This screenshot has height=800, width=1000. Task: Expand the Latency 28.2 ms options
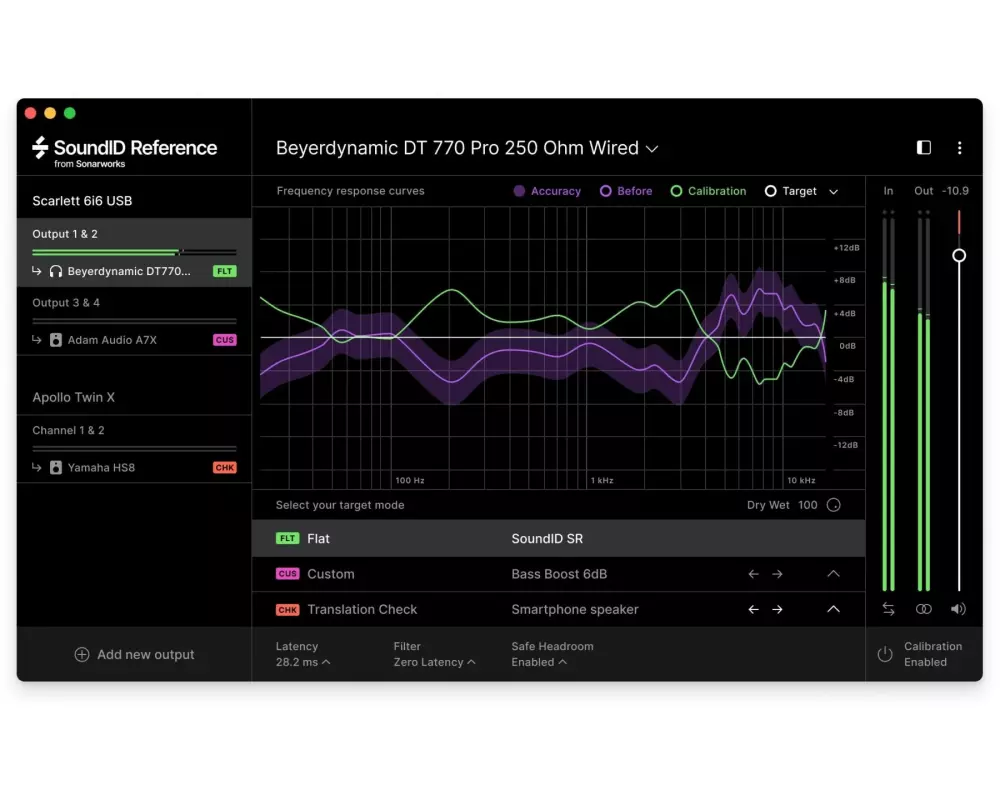point(303,662)
